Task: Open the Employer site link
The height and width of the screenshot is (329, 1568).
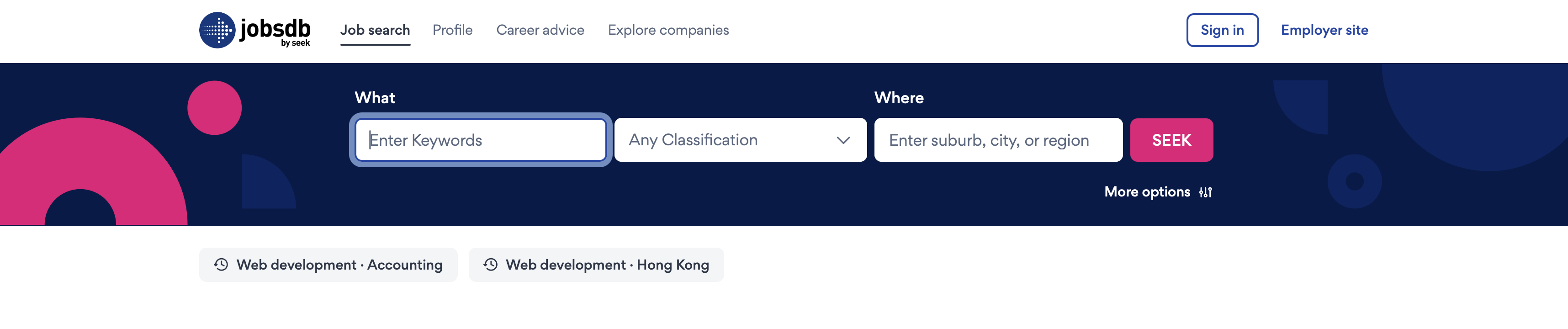Action: point(1324,30)
